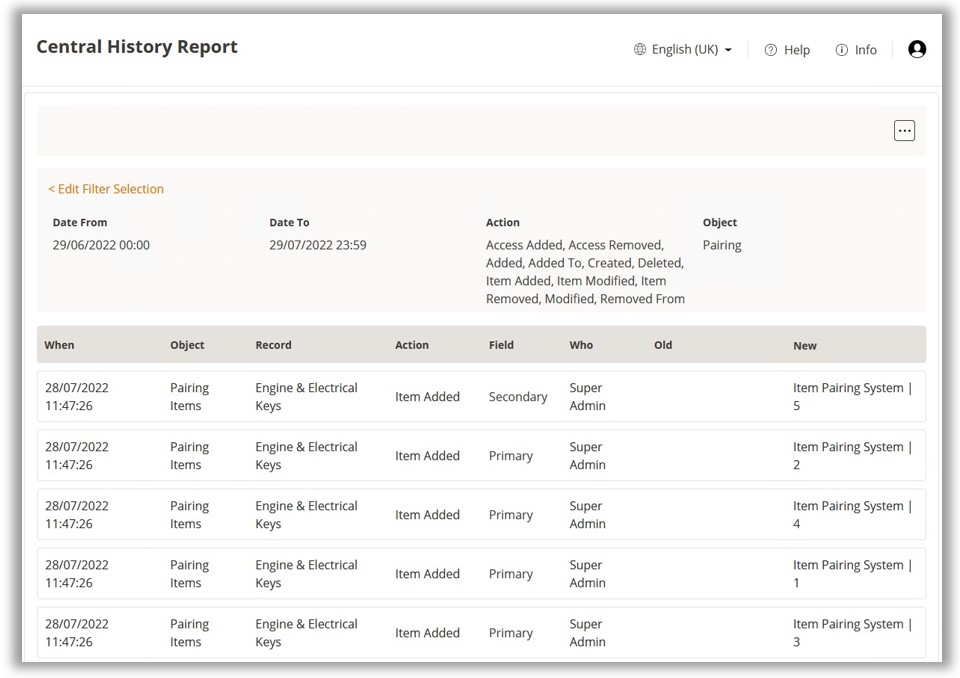Click Item Added in the Secondary row

(x=427, y=397)
